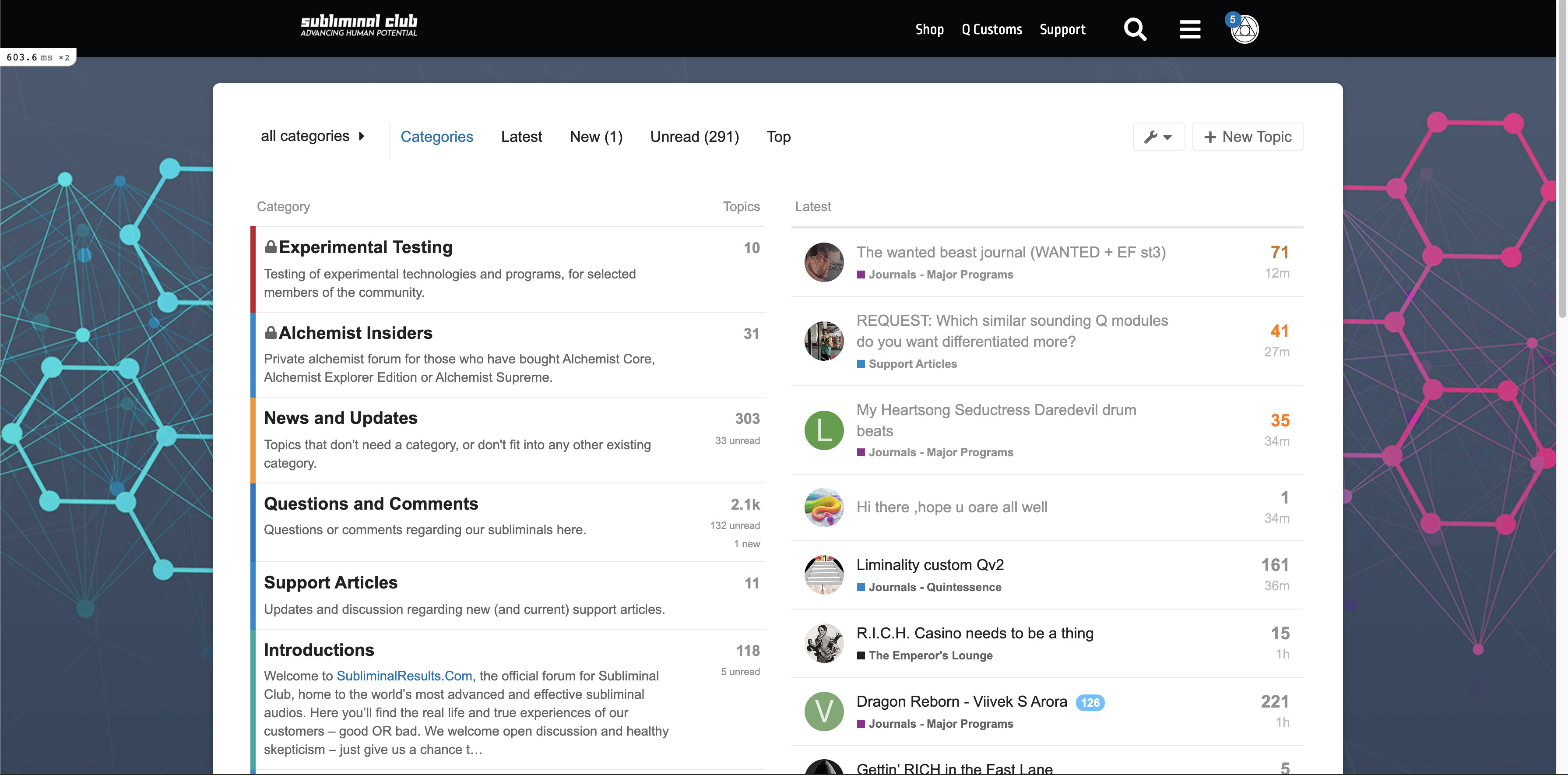The height and width of the screenshot is (775, 1568).
Task: Open My Heartsong Seductress Daredevil topic
Action: pyautogui.click(x=996, y=420)
